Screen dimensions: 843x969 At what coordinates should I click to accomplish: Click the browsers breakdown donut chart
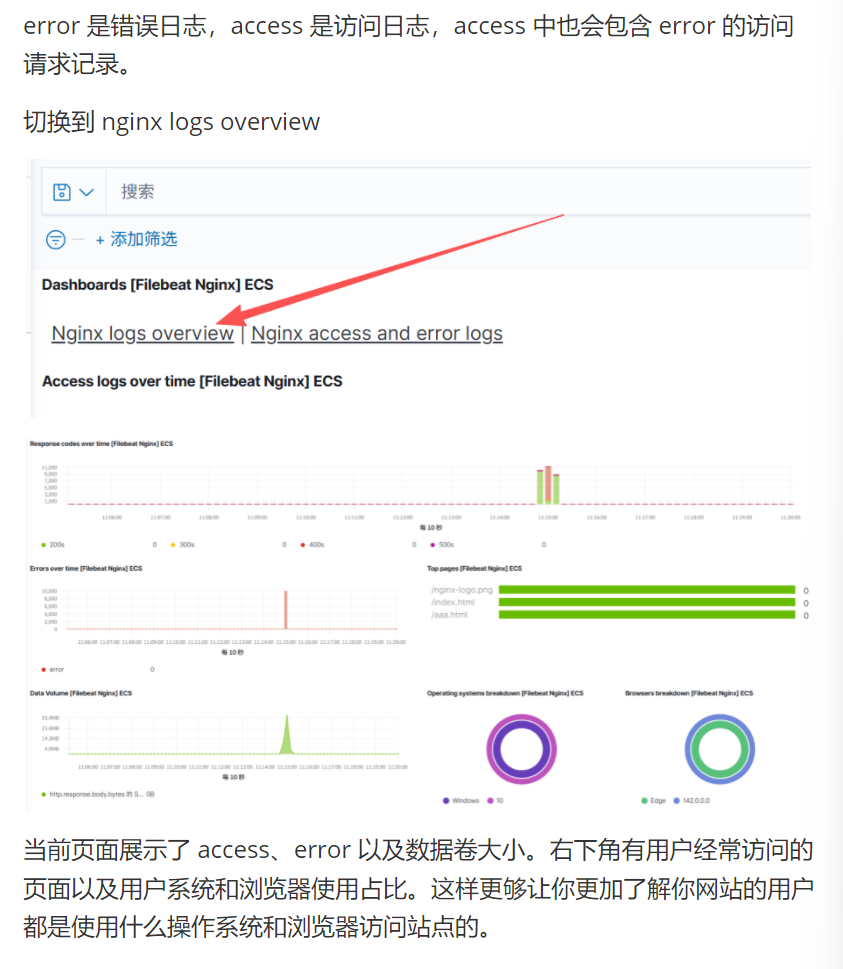719,750
